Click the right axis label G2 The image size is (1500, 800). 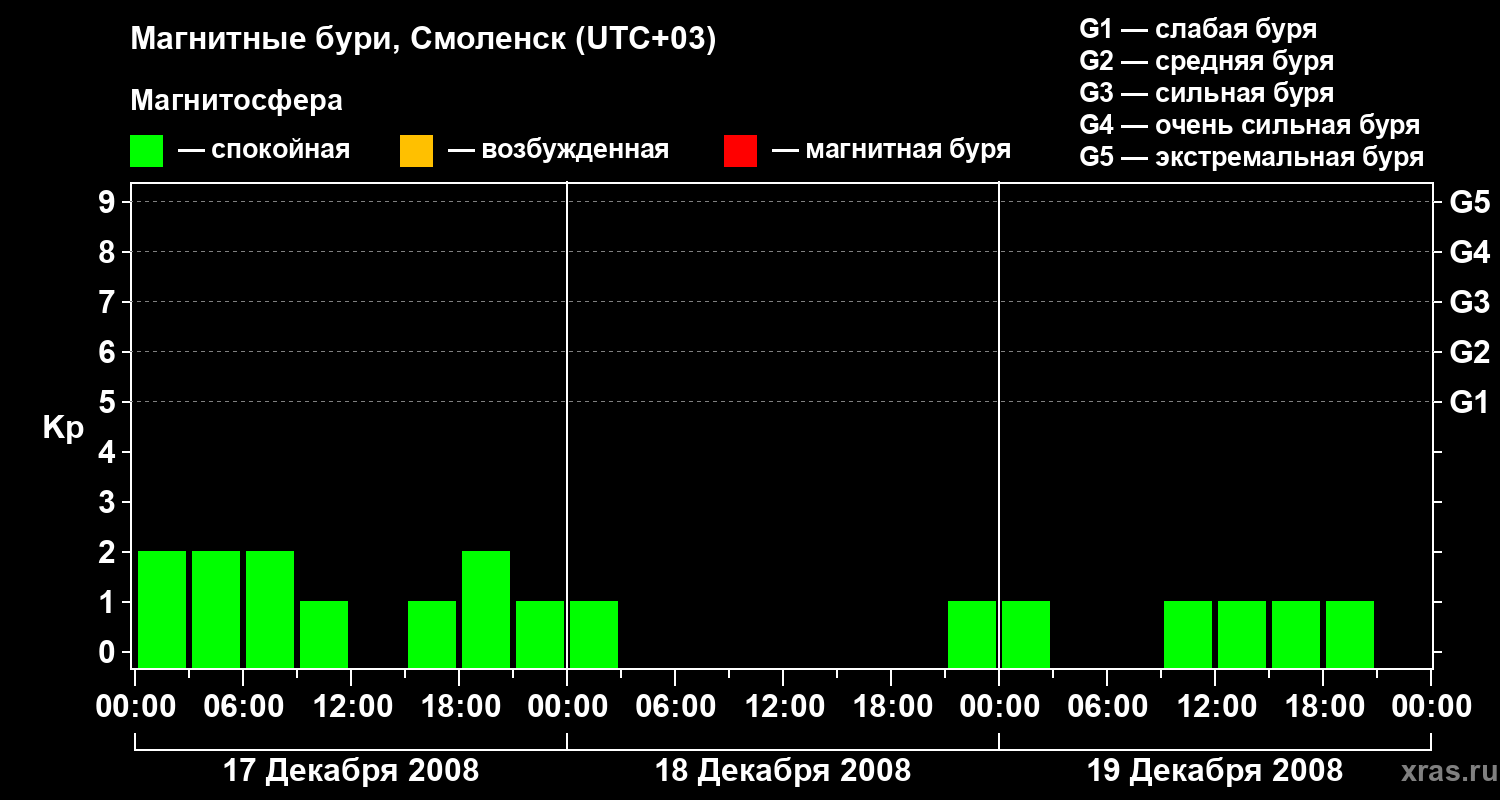pos(1470,352)
